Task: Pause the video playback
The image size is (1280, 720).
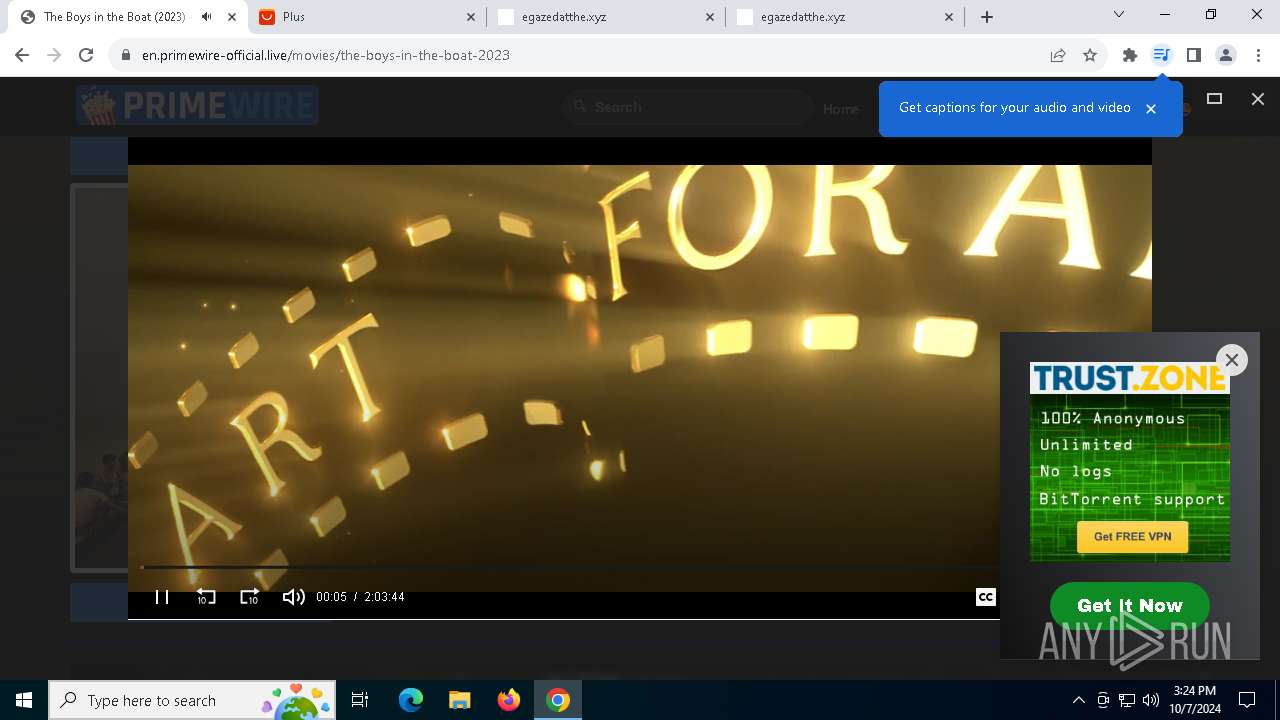Action: tap(161, 597)
